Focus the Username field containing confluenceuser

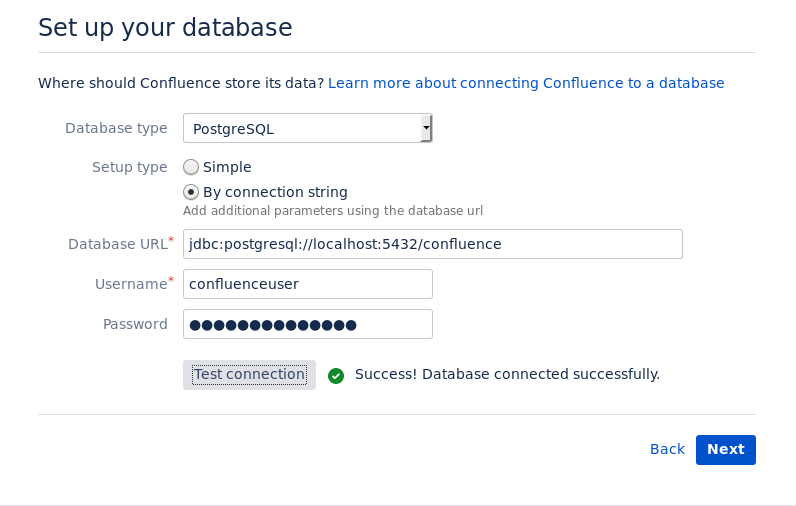[x=307, y=284]
